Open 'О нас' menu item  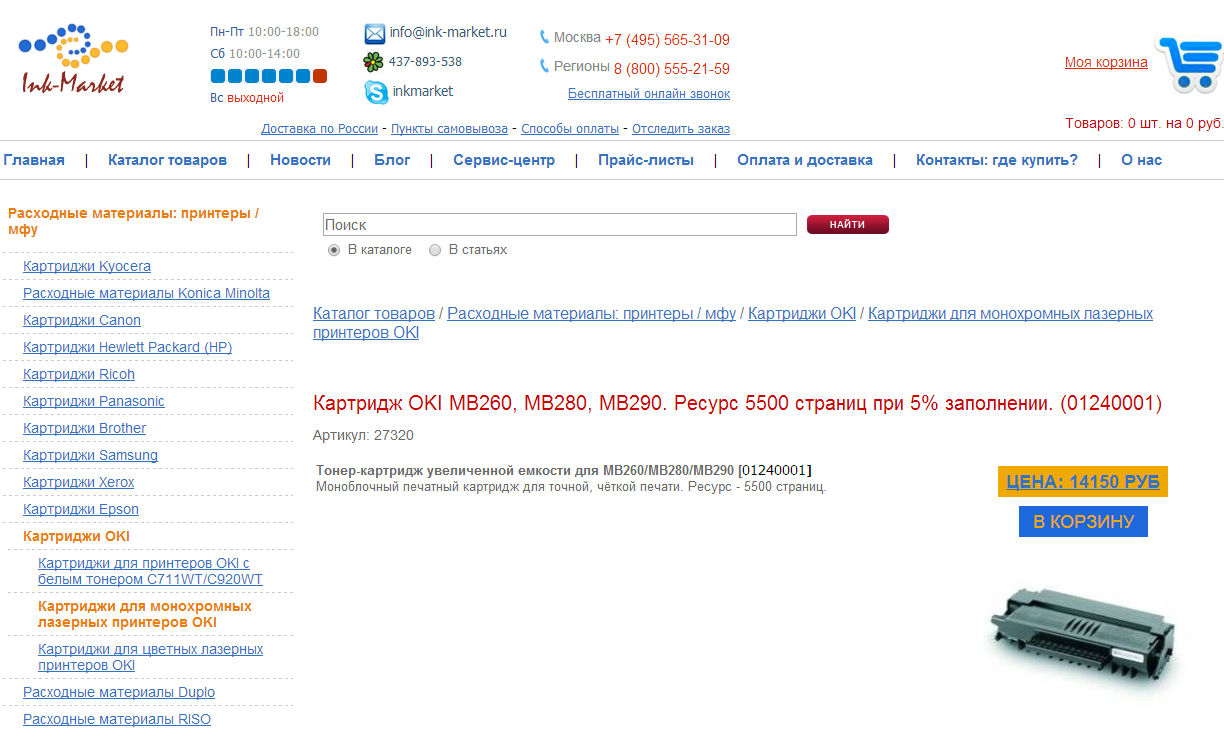(1141, 160)
